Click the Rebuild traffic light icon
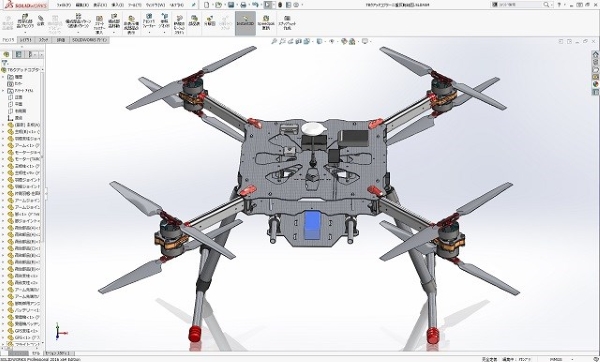The width and height of the screenshot is (600, 362). tap(280, 5)
